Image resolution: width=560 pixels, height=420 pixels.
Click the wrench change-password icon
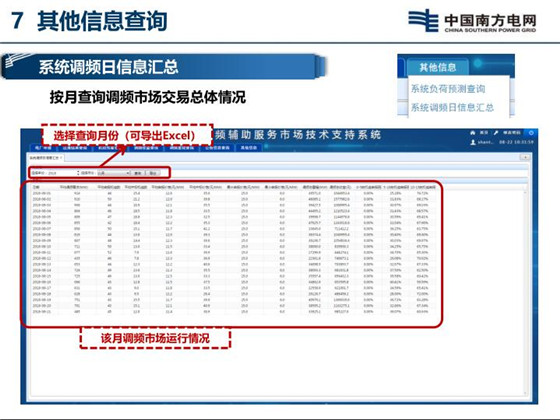(496, 133)
